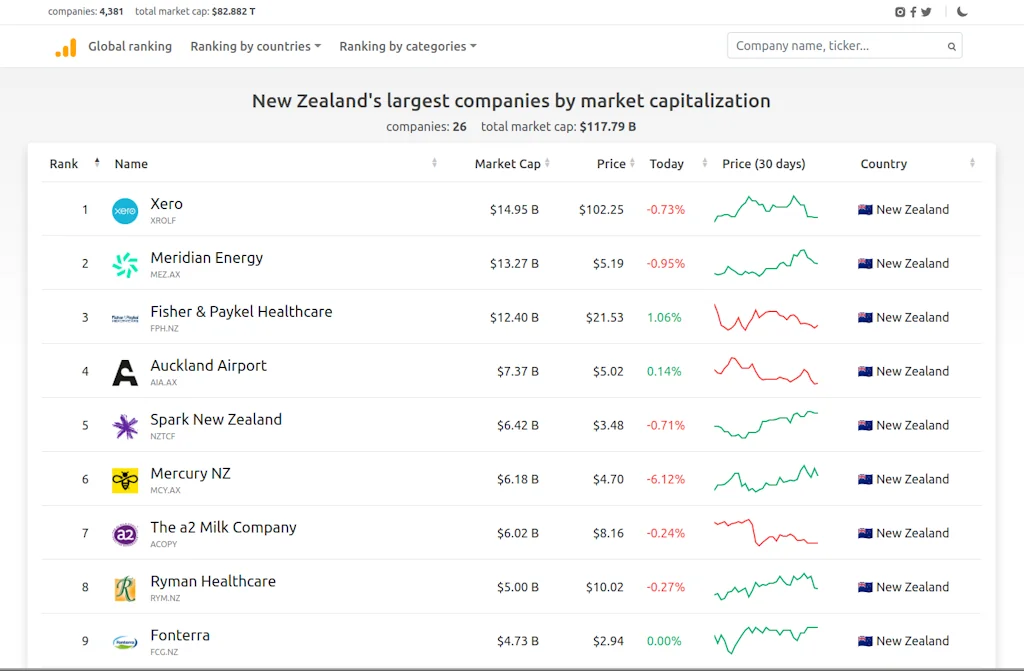Open the Instagram icon in the top bar
The image size is (1024, 671).
[899, 11]
